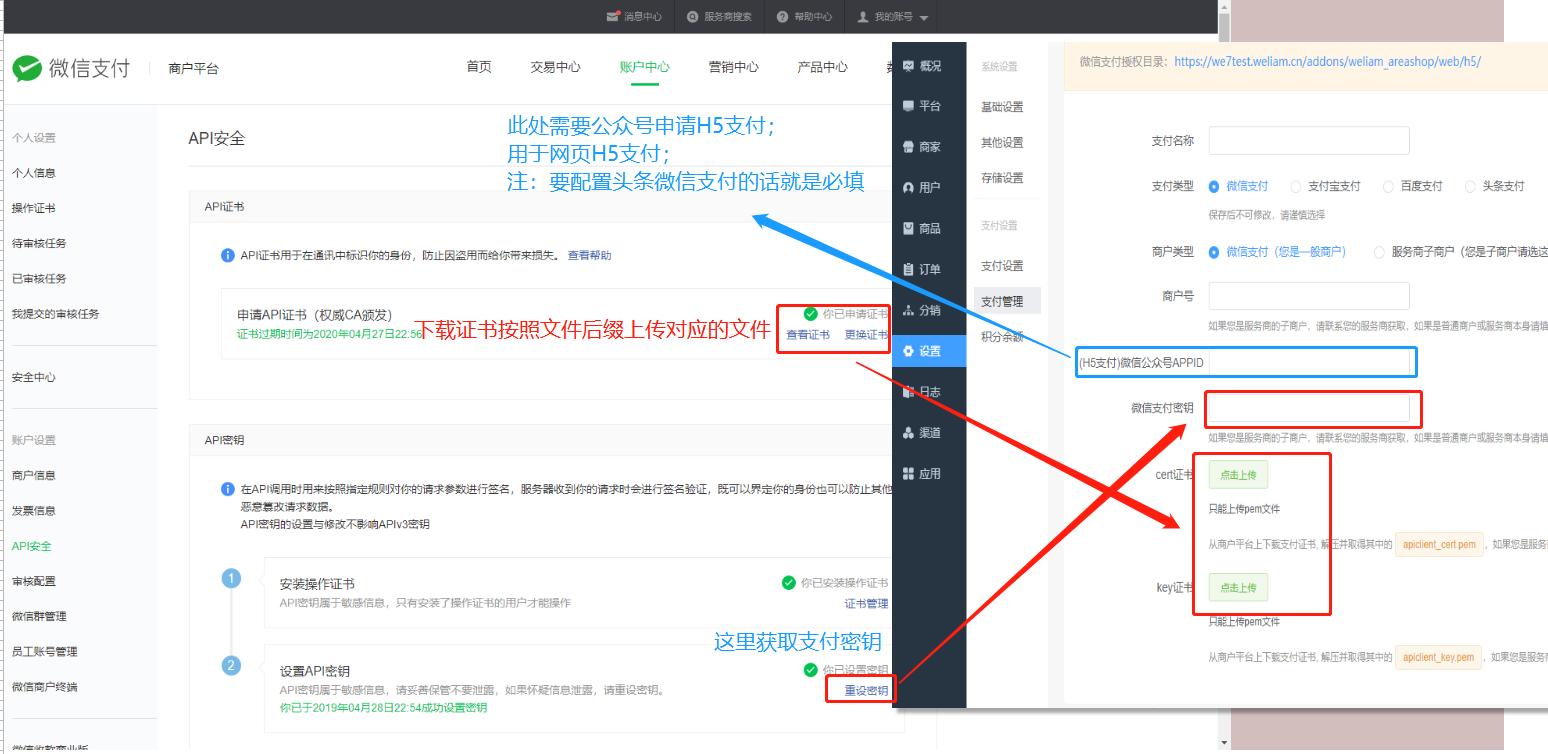Expand the 我的账号 account dropdown
Viewport: 1548px width, 754px height.
coord(893,17)
